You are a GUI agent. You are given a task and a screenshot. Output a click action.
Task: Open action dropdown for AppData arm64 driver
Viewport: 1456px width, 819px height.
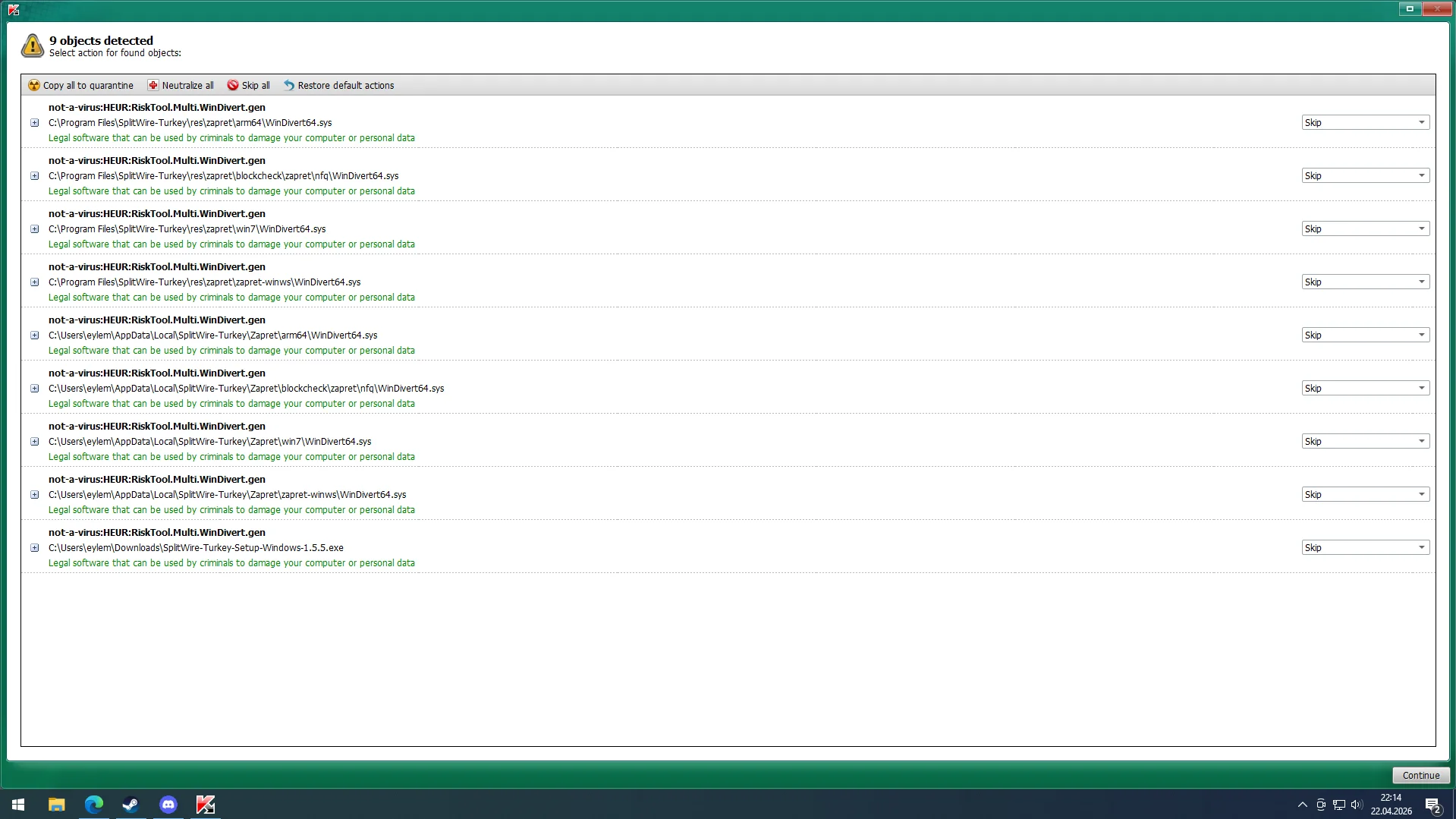[x=1366, y=335]
